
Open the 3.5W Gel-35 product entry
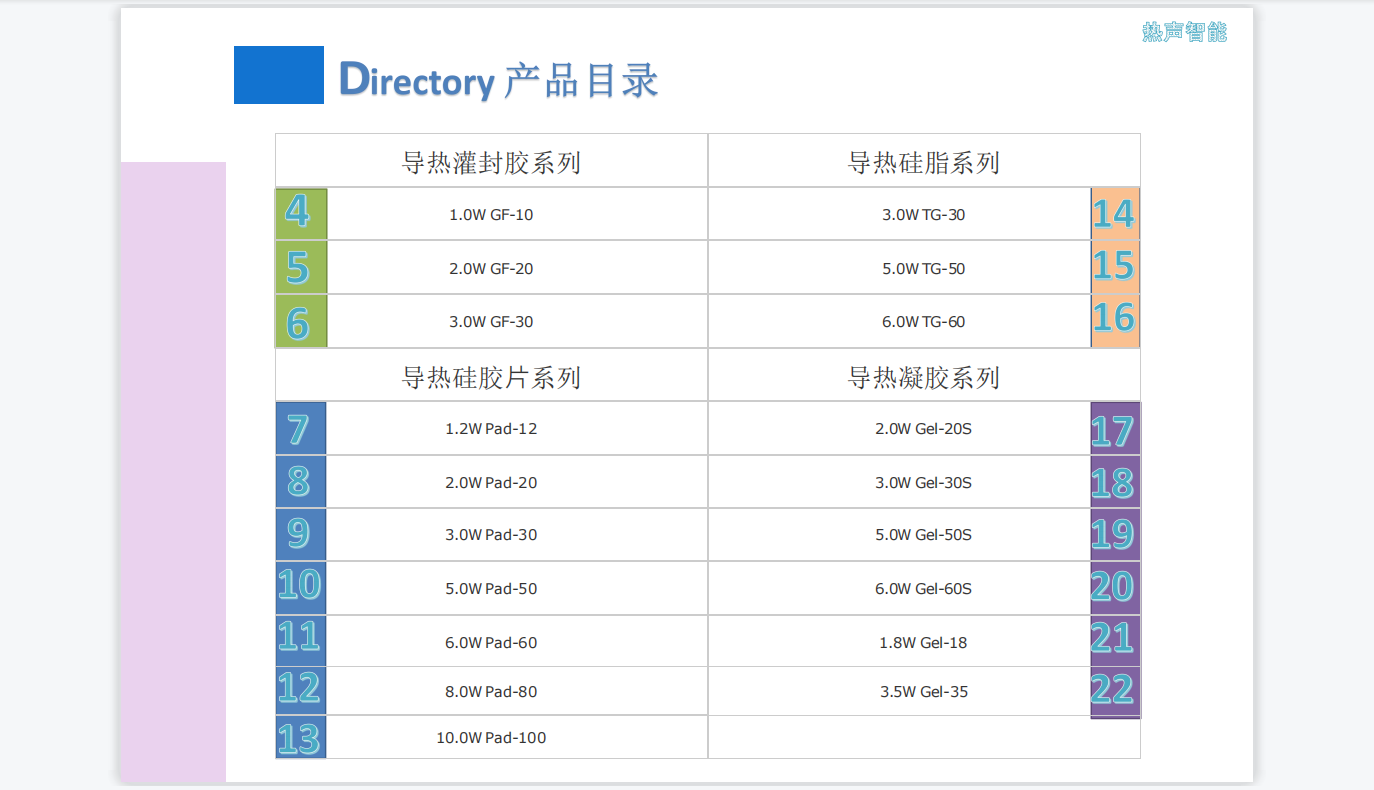[x=923, y=692]
